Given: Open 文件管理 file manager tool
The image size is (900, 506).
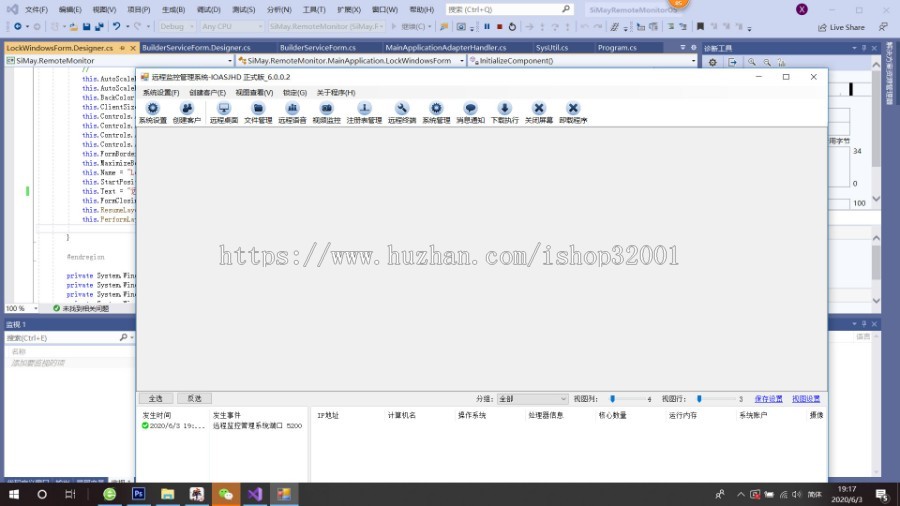Looking at the screenshot, I should pos(258,112).
